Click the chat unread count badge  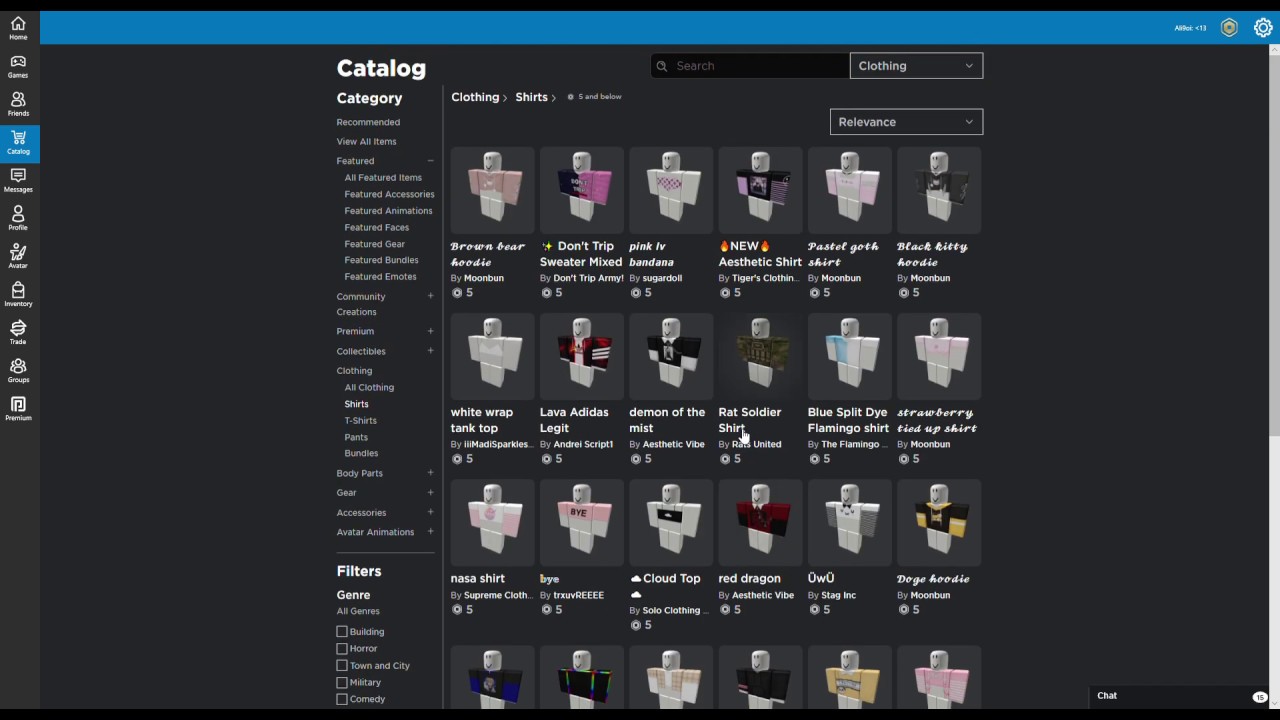pos(1260,696)
